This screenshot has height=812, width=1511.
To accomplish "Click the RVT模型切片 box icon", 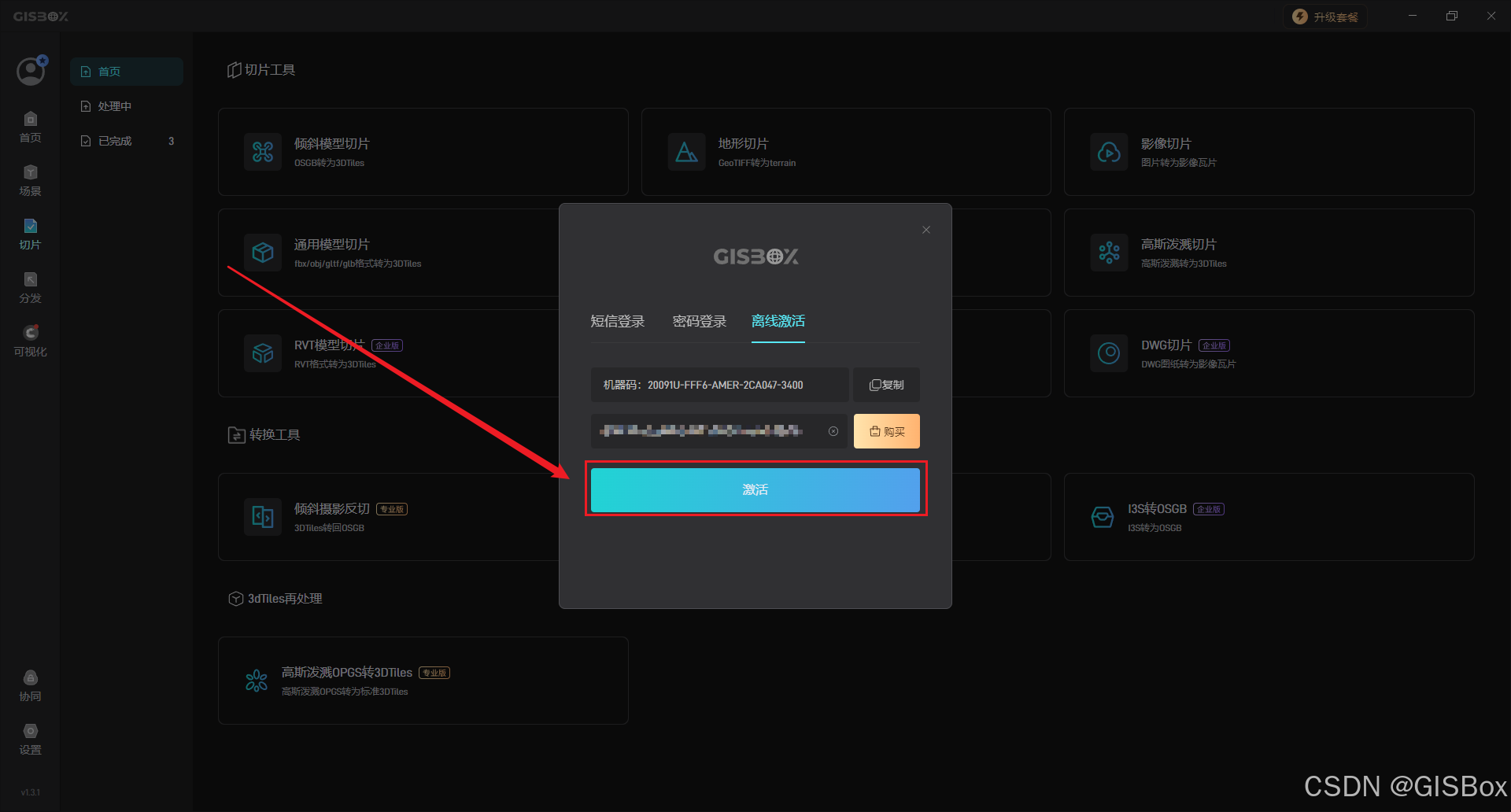I will [263, 353].
